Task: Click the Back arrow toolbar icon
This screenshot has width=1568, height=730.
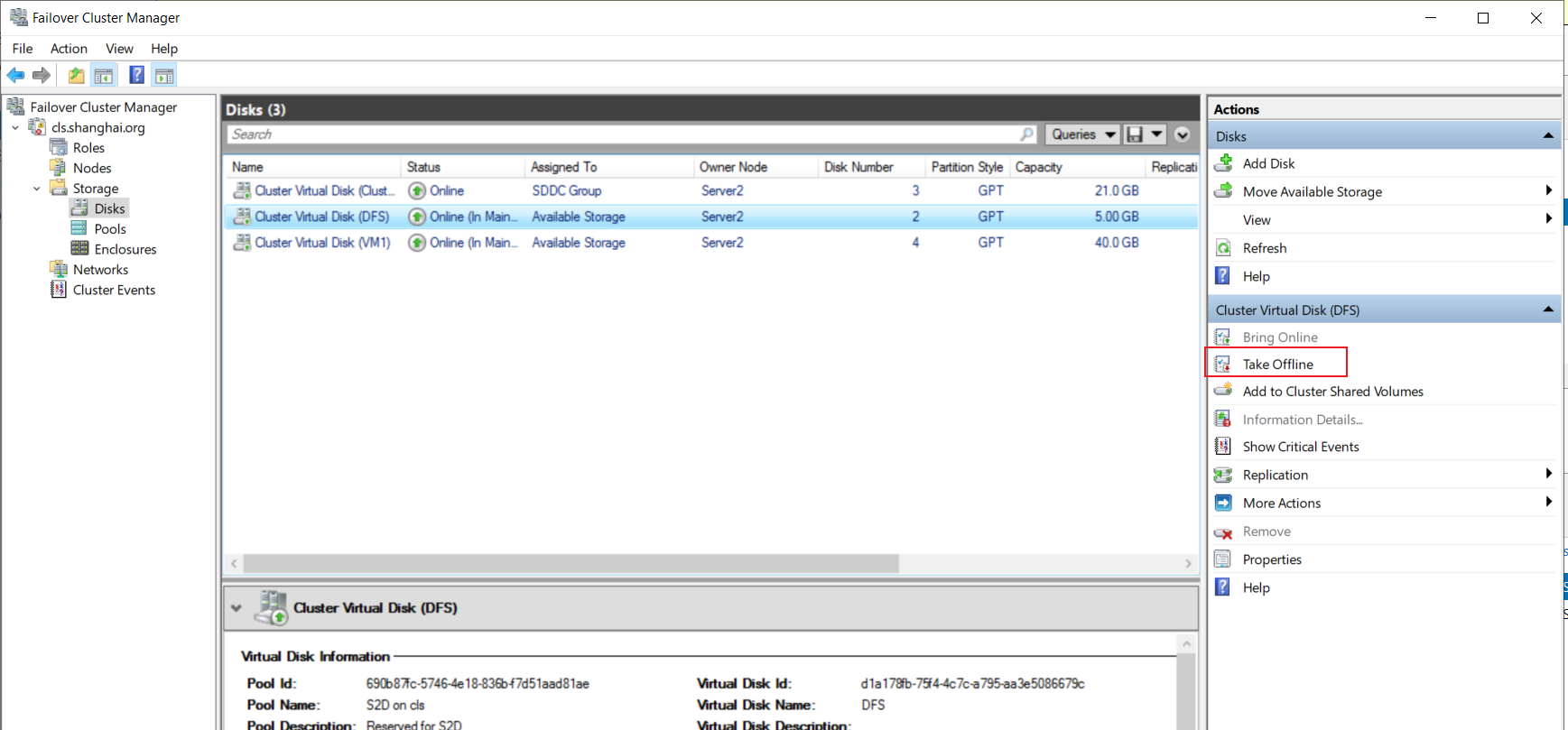Action: 16,76
